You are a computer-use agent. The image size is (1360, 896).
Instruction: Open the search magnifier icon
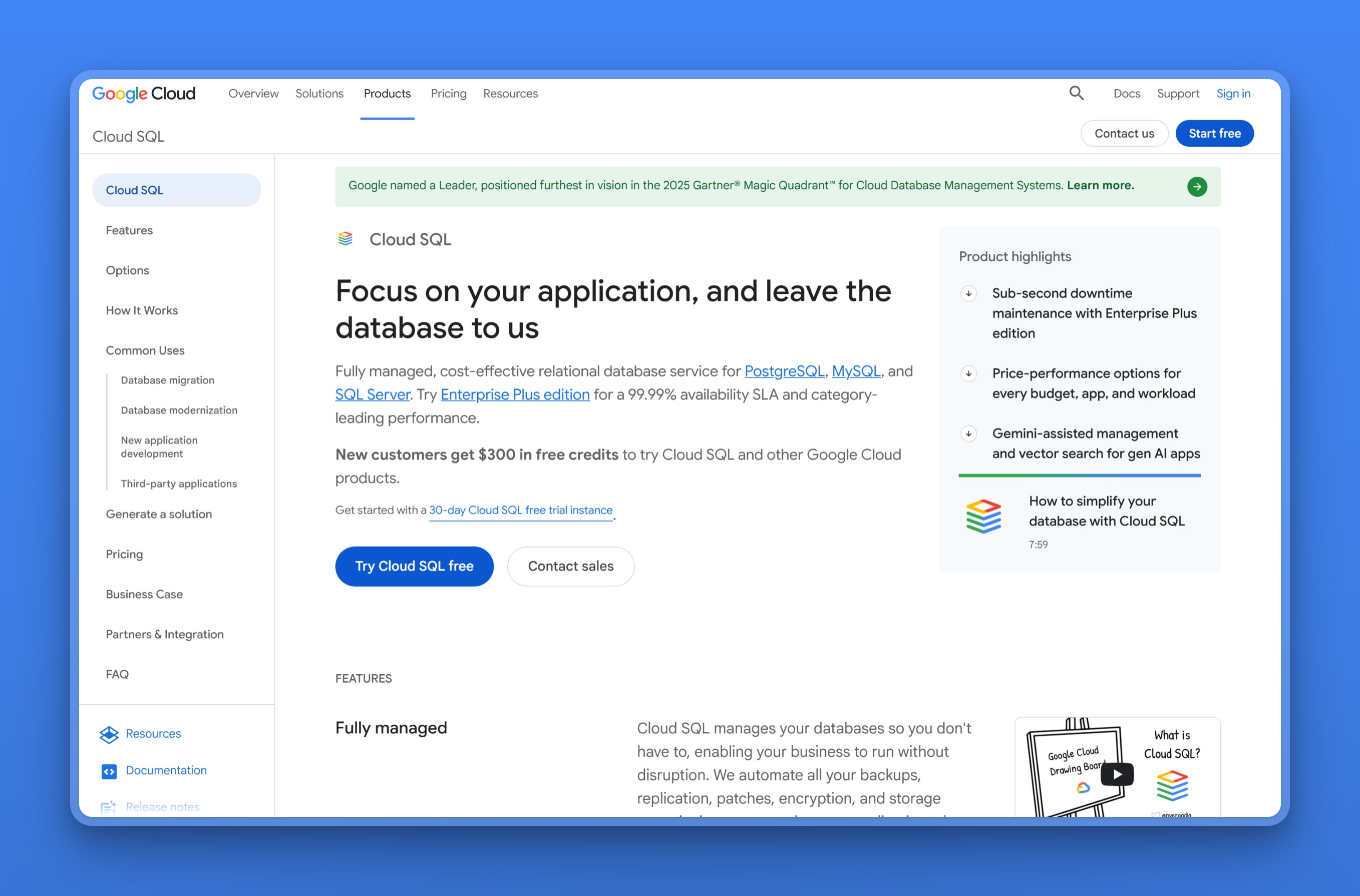pos(1077,93)
